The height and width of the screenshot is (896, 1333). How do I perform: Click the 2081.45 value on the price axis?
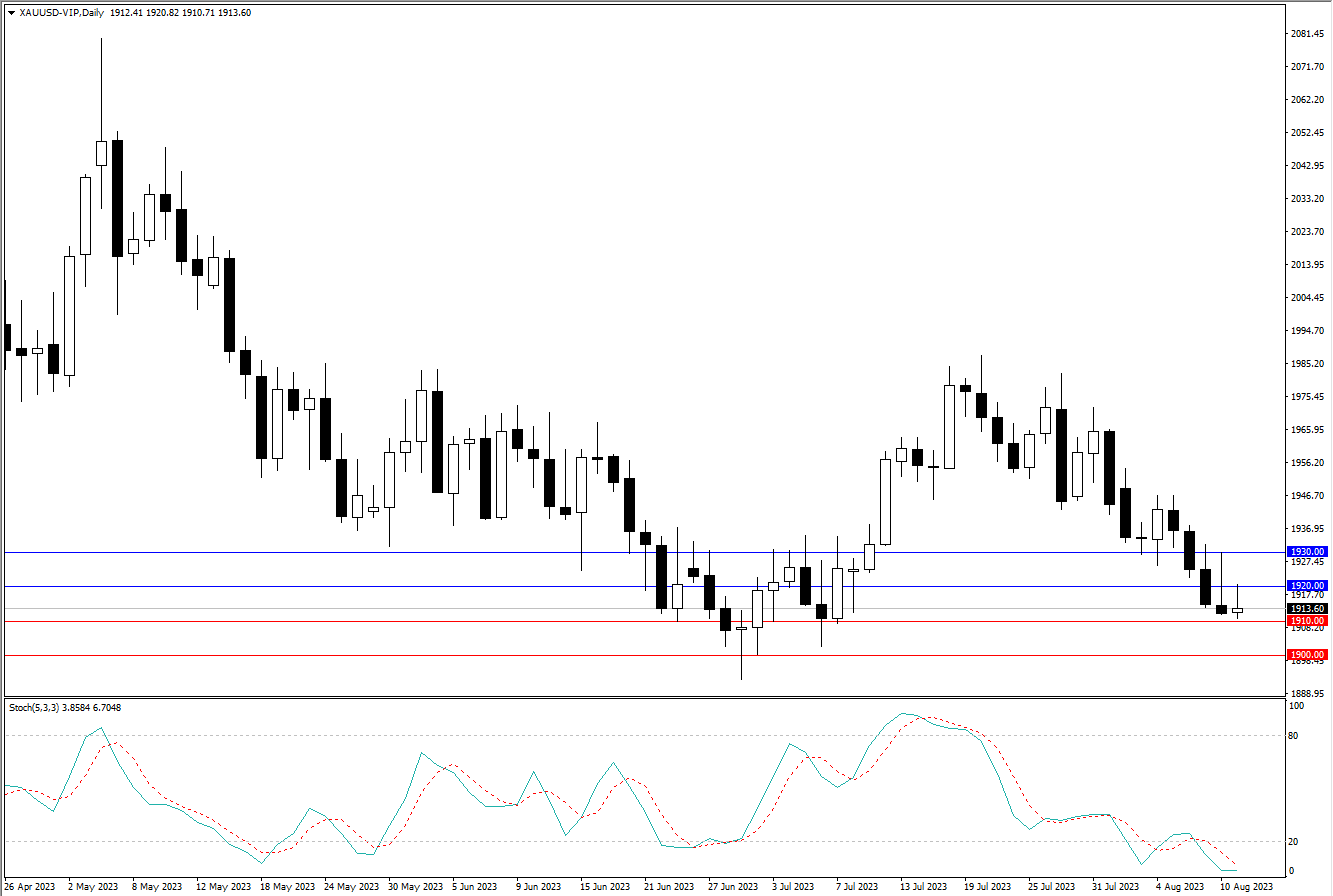click(1306, 34)
